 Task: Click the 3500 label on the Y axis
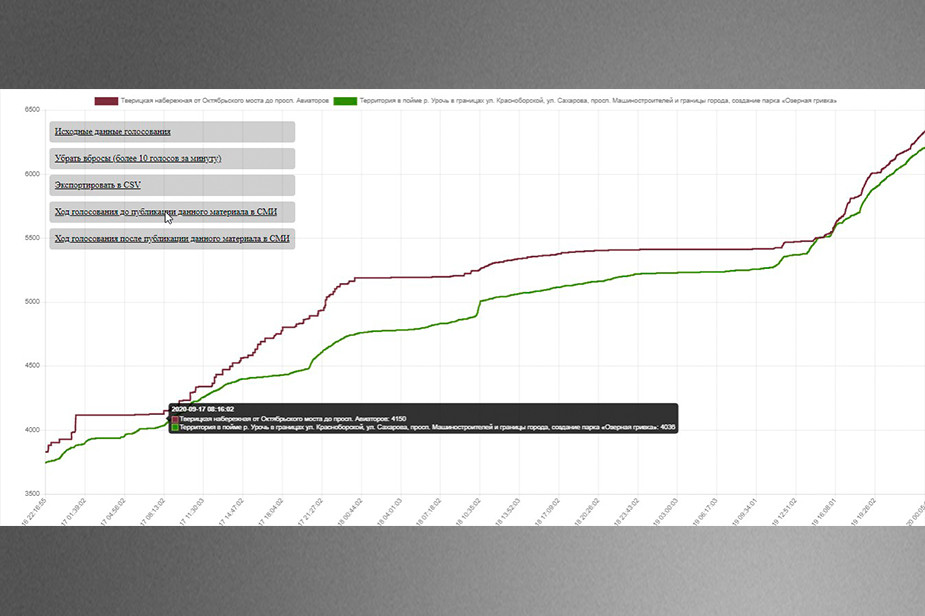[x=31, y=494]
